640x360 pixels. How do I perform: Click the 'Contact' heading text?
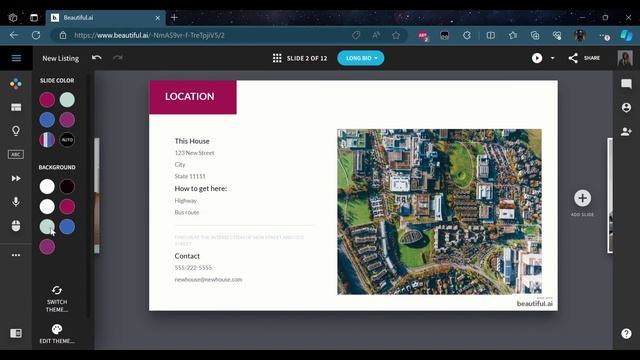(187, 256)
